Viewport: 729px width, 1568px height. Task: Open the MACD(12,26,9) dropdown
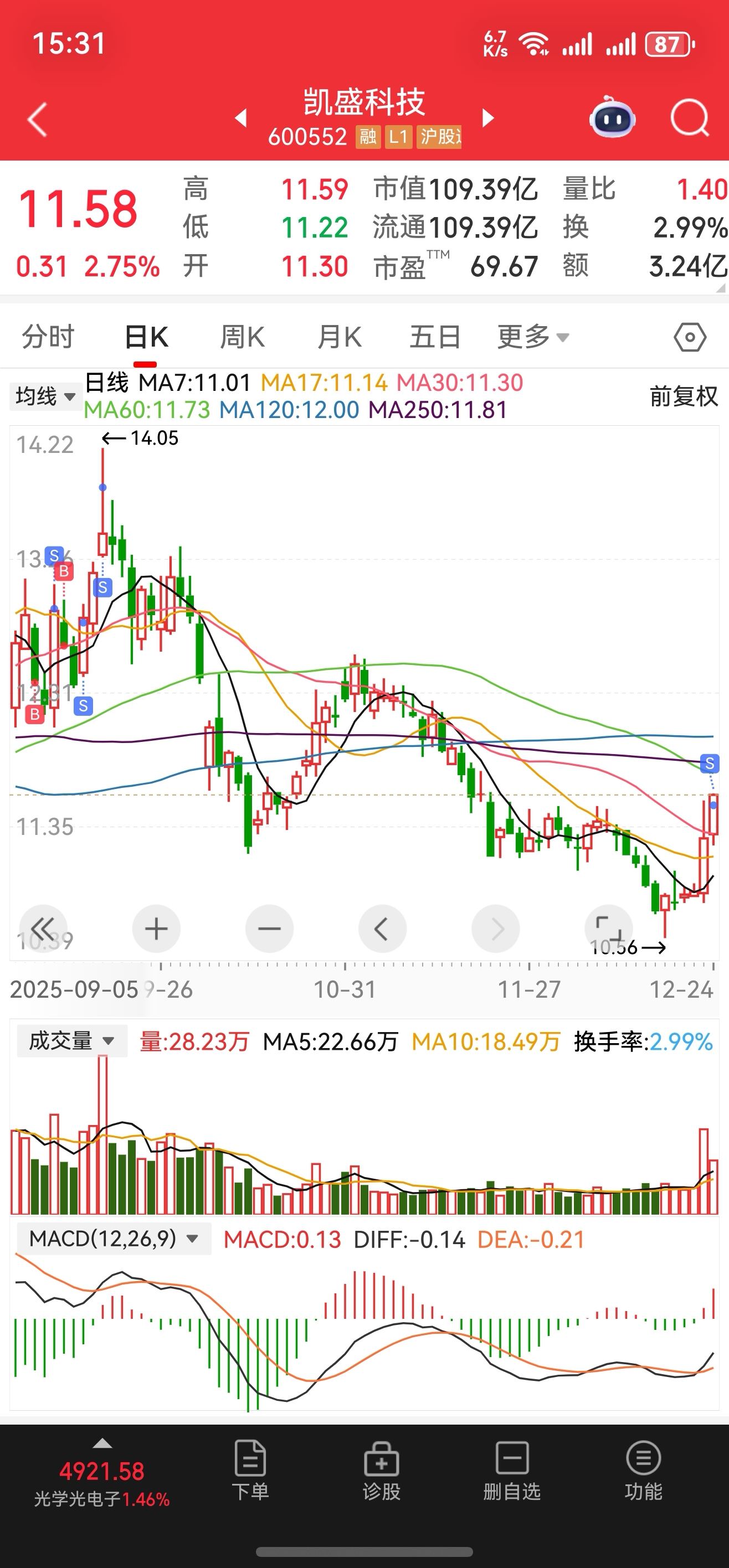coord(114,1239)
